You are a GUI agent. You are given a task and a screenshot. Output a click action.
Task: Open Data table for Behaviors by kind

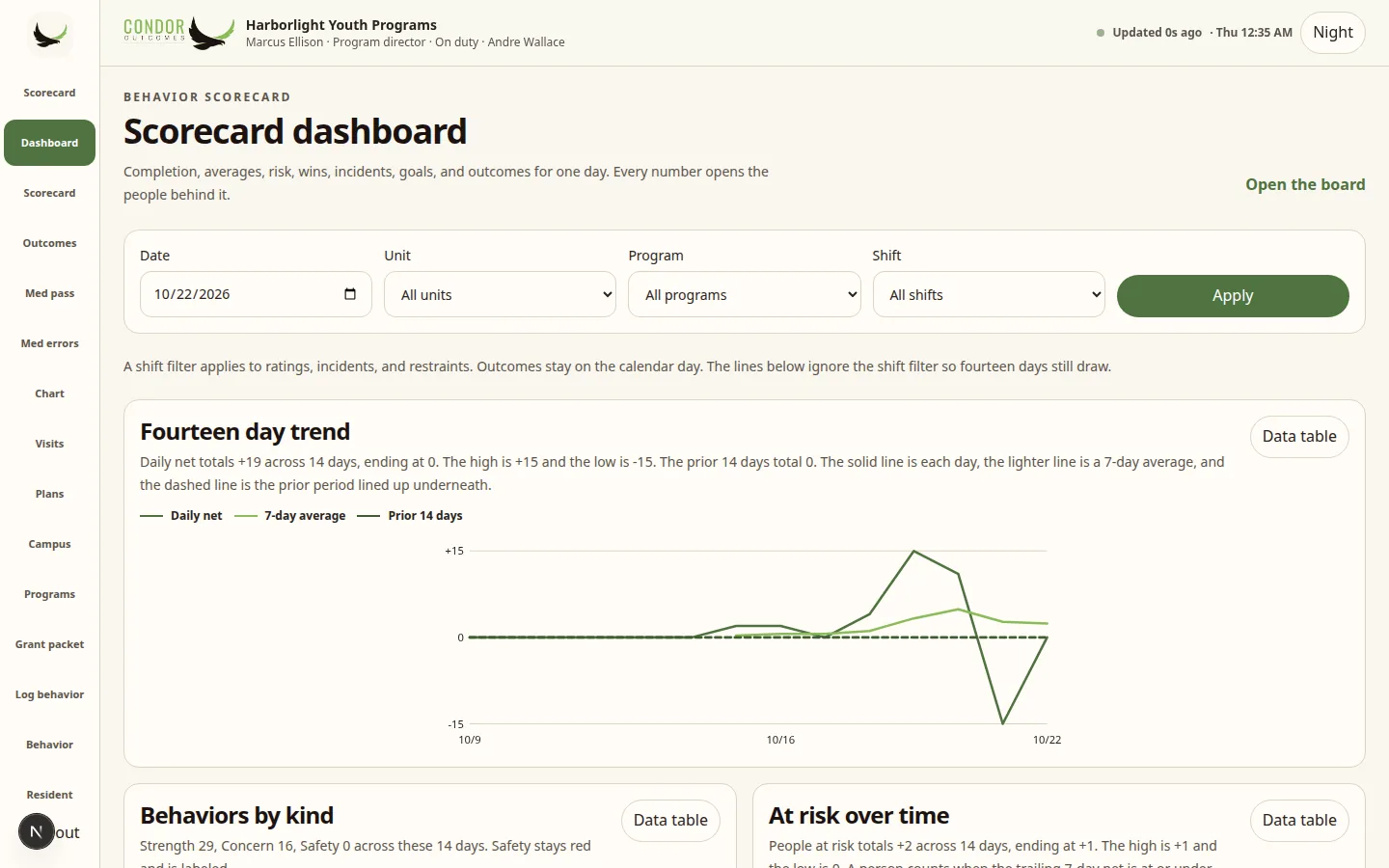coord(670,821)
